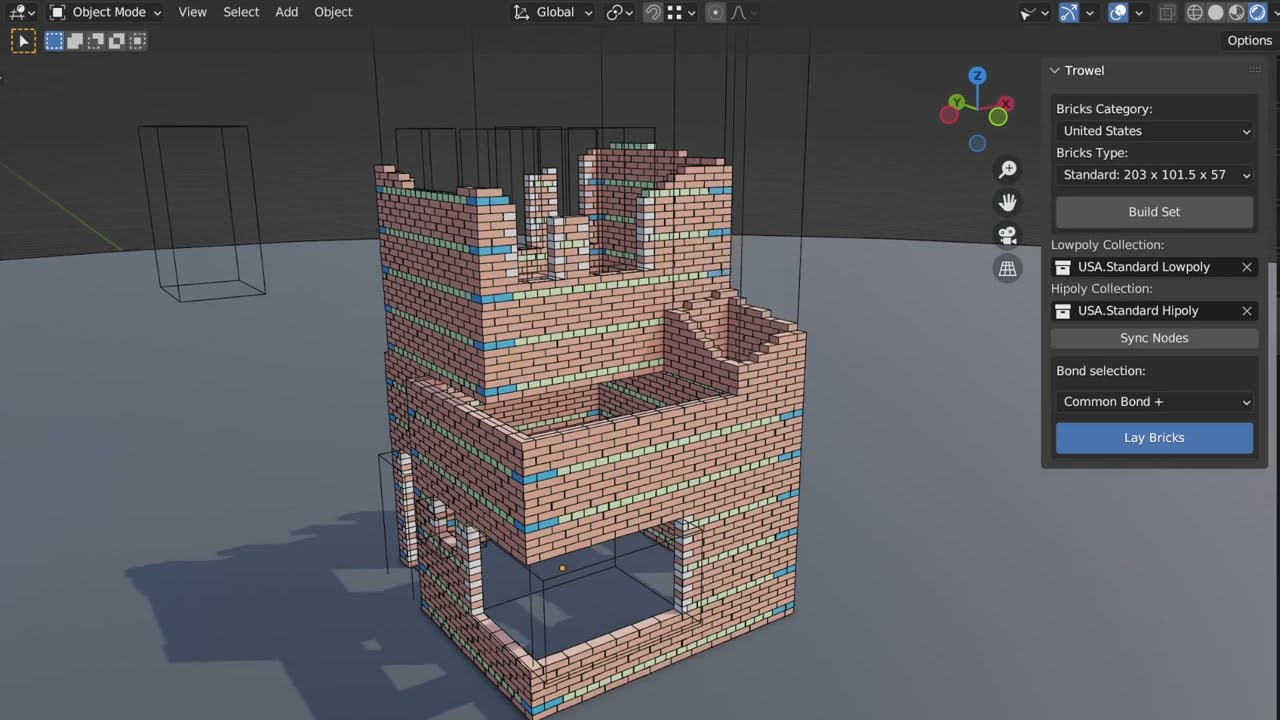The width and height of the screenshot is (1280, 720).
Task: Activate the Zoom magnifier in viewport sidebar
Action: coord(1007,169)
